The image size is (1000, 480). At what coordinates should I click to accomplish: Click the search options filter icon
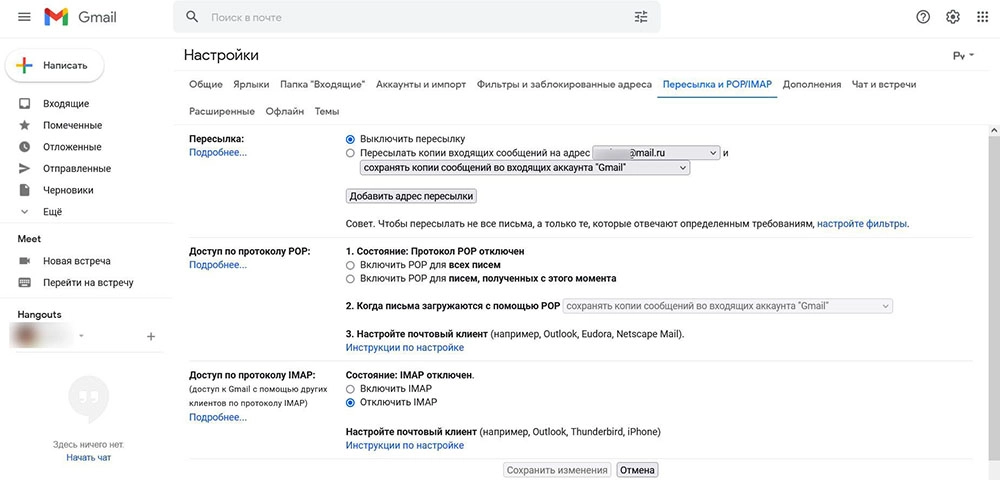point(641,17)
